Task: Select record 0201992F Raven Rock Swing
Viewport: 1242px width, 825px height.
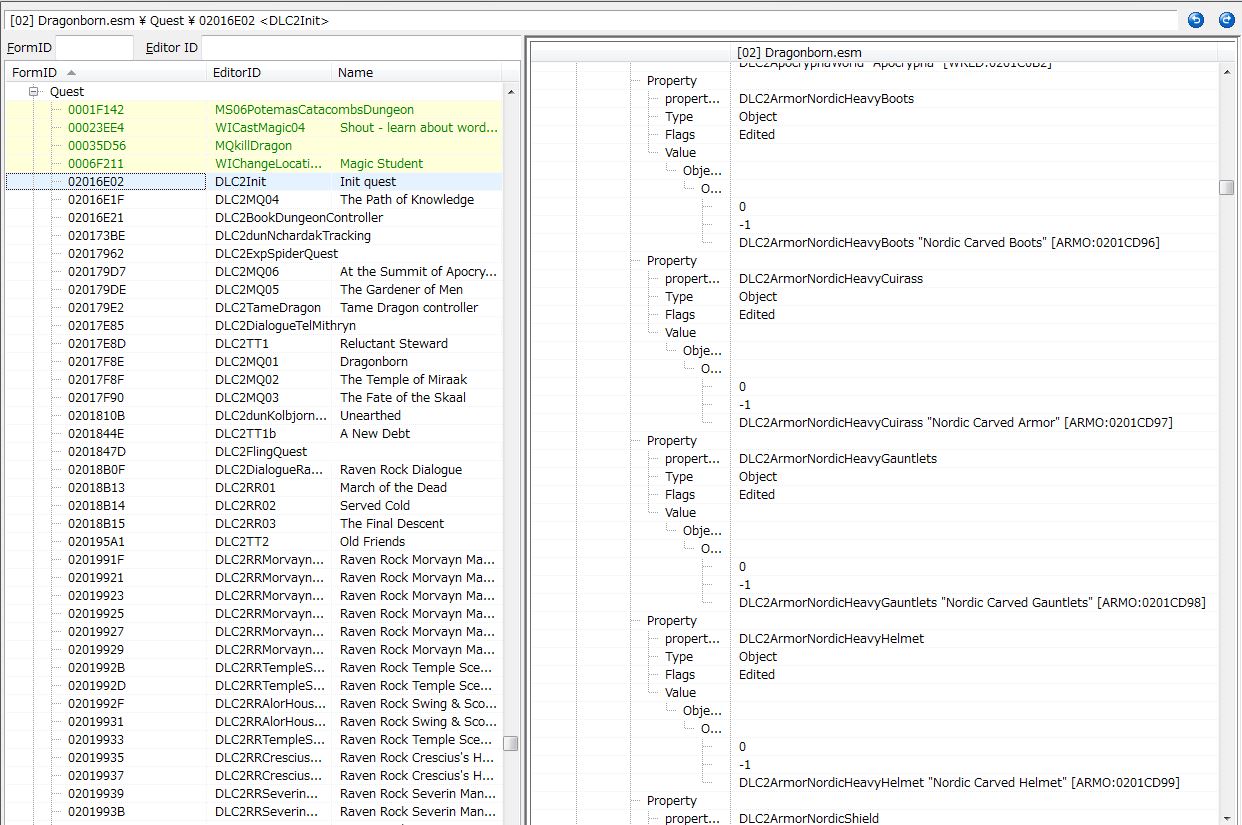Action: pos(254,703)
